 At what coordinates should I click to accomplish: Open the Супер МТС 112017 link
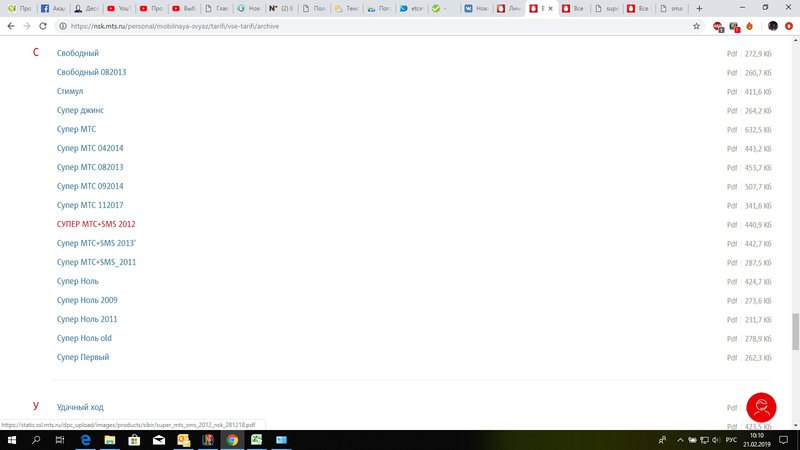[90, 205]
